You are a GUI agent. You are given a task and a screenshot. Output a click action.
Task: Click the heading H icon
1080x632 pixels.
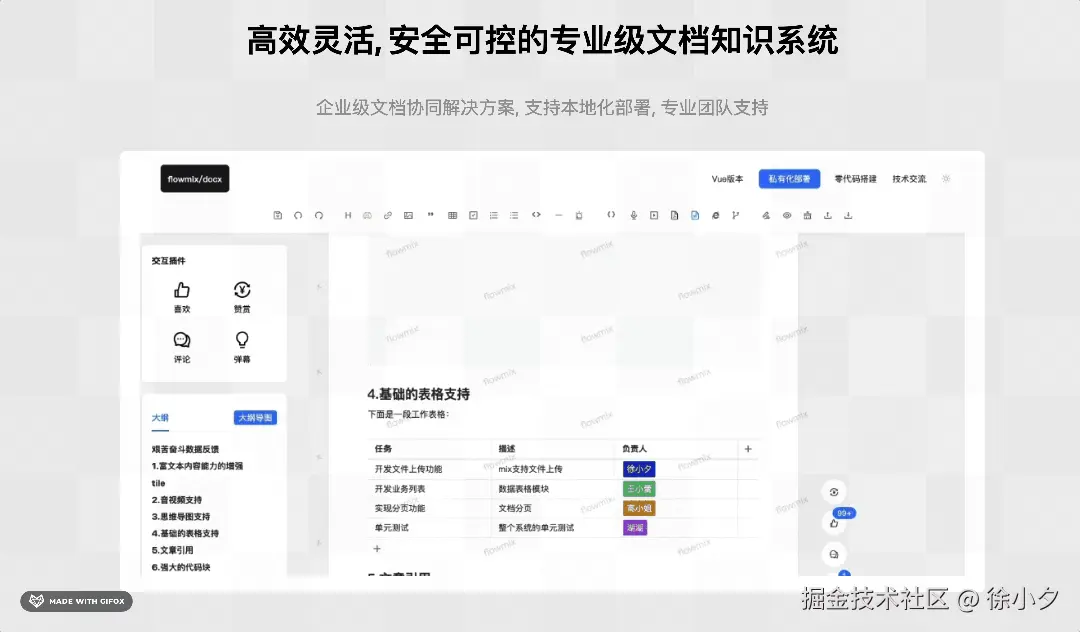(x=347, y=214)
